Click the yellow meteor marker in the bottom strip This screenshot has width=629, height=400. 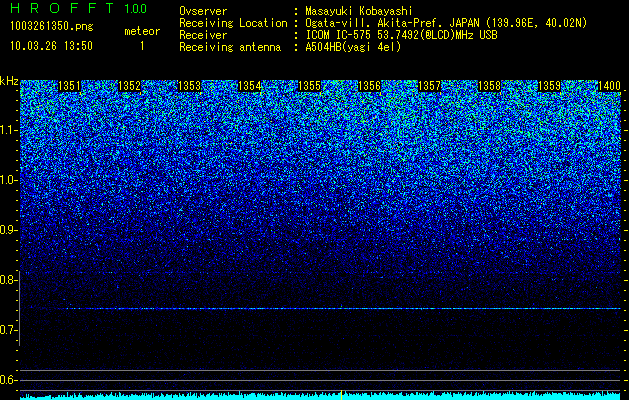point(341,395)
